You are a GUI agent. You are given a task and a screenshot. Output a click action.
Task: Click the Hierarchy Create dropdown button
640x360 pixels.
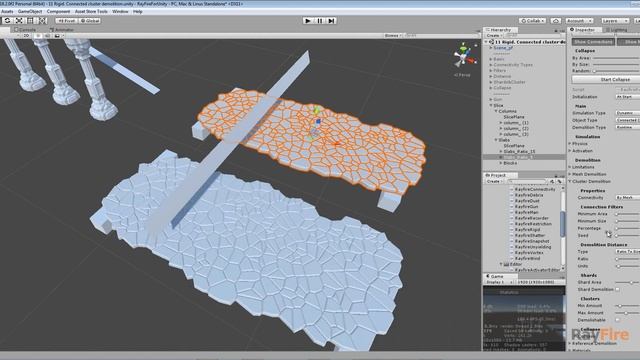pos(494,36)
